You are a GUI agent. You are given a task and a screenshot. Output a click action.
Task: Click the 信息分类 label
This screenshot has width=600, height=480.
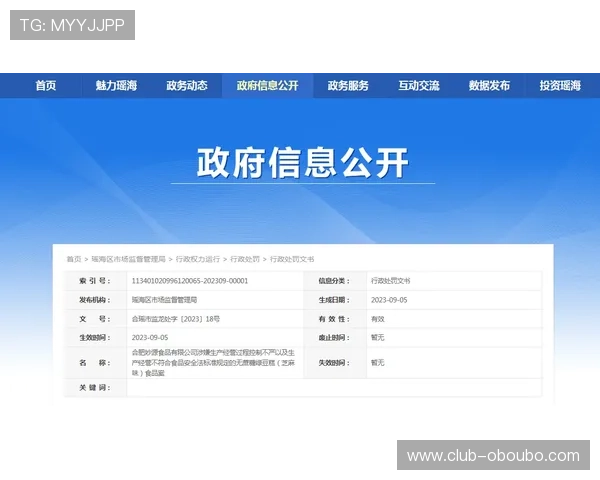coord(334,281)
